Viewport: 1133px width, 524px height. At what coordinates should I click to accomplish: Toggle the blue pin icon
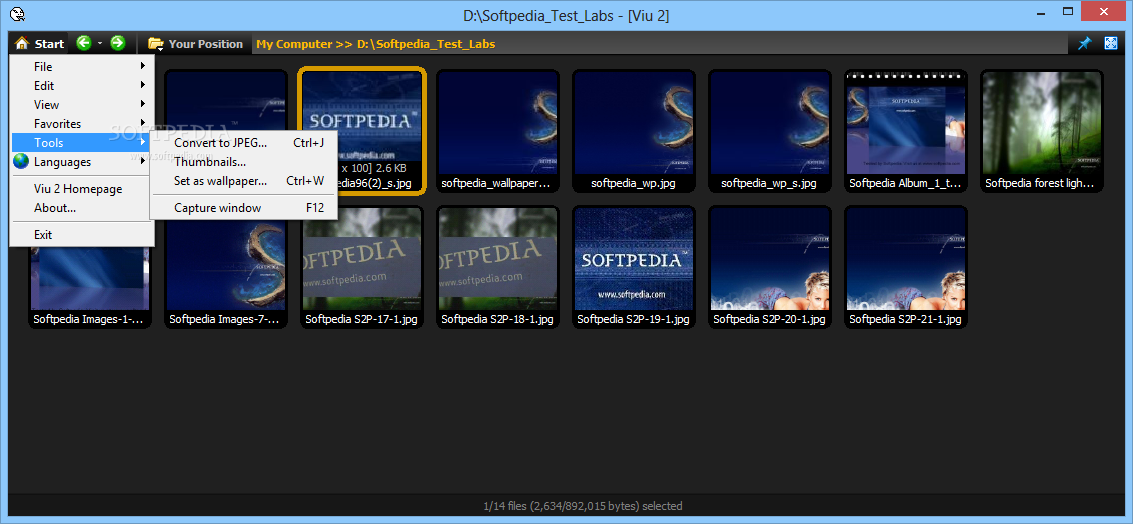click(1084, 43)
